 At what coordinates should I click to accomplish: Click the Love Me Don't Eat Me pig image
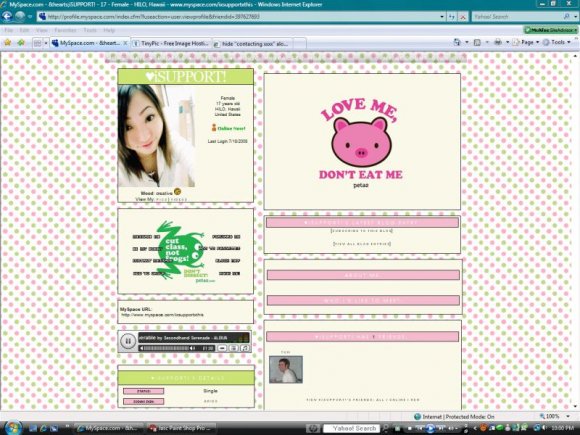coord(361,142)
